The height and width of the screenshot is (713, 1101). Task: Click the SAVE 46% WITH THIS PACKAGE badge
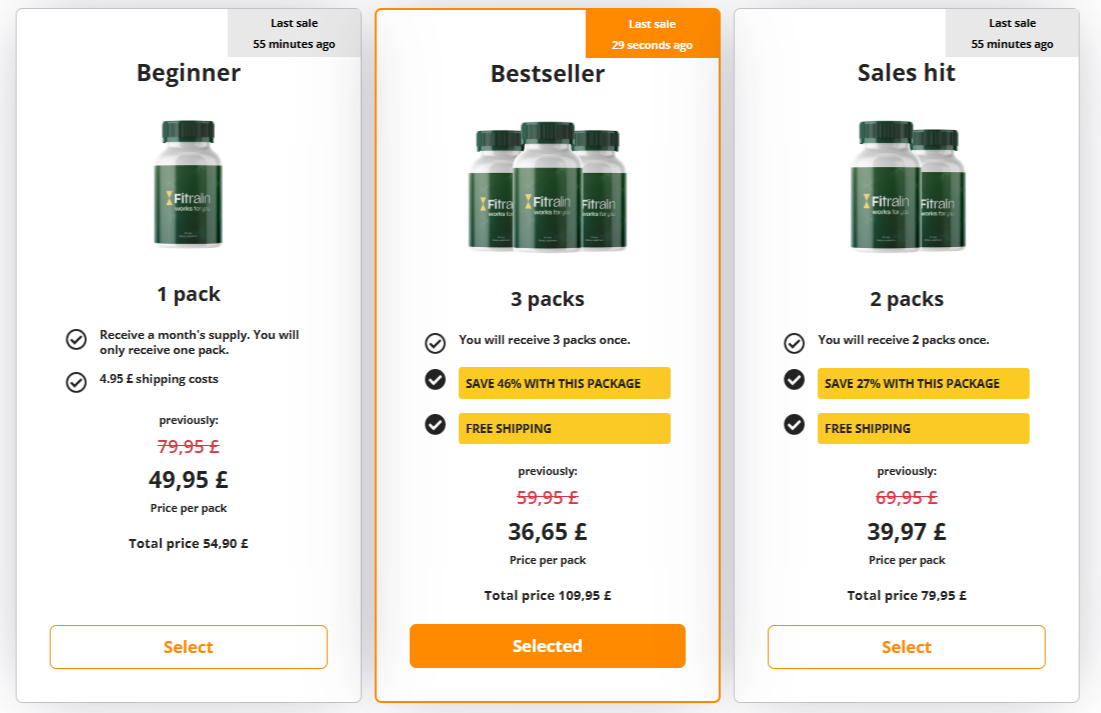pyautogui.click(x=564, y=382)
